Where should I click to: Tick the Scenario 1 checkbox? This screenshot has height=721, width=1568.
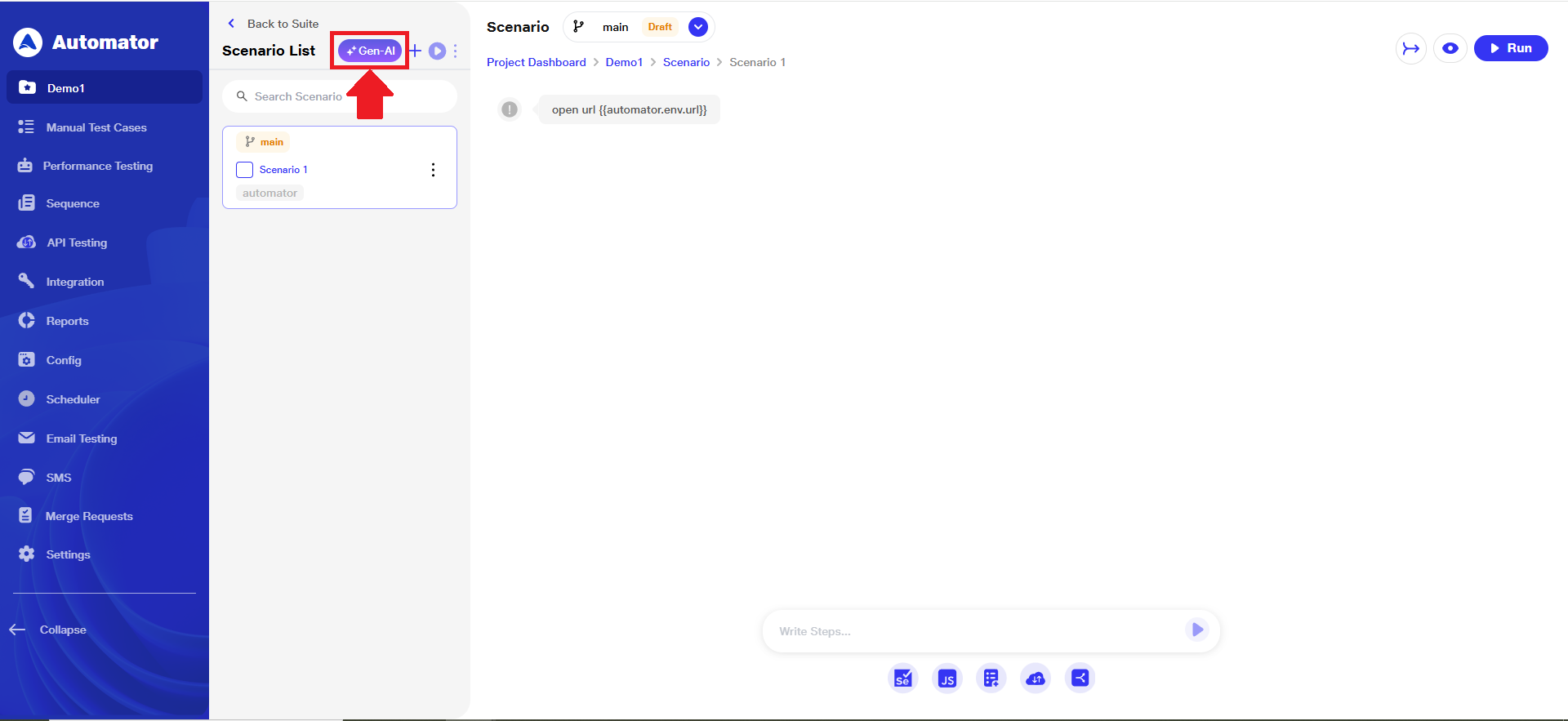[x=244, y=170]
